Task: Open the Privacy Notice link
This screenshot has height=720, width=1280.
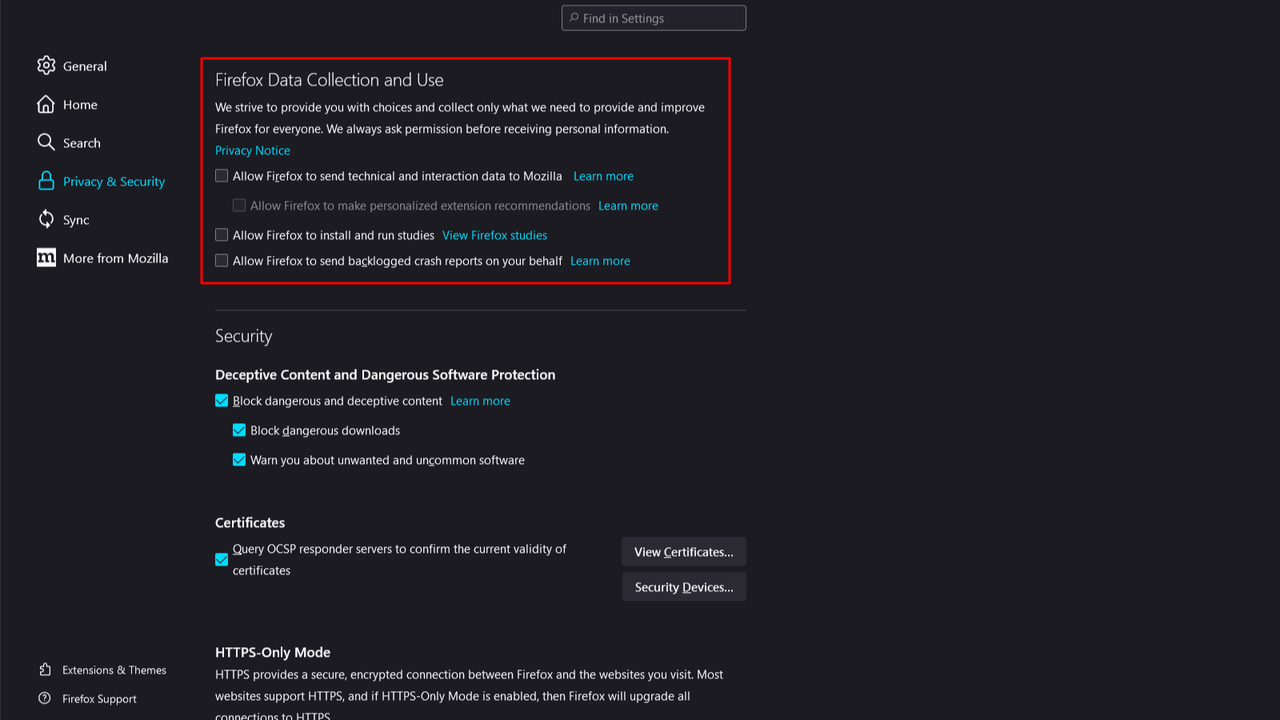Action: (x=252, y=151)
